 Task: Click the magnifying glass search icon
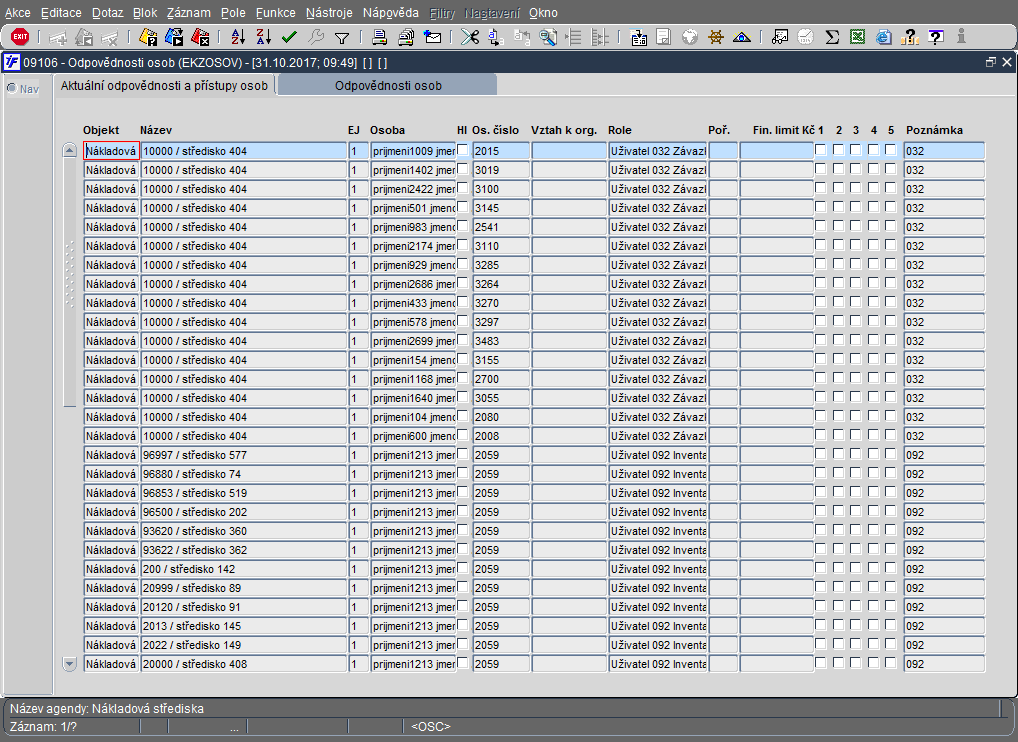[x=549, y=37]
